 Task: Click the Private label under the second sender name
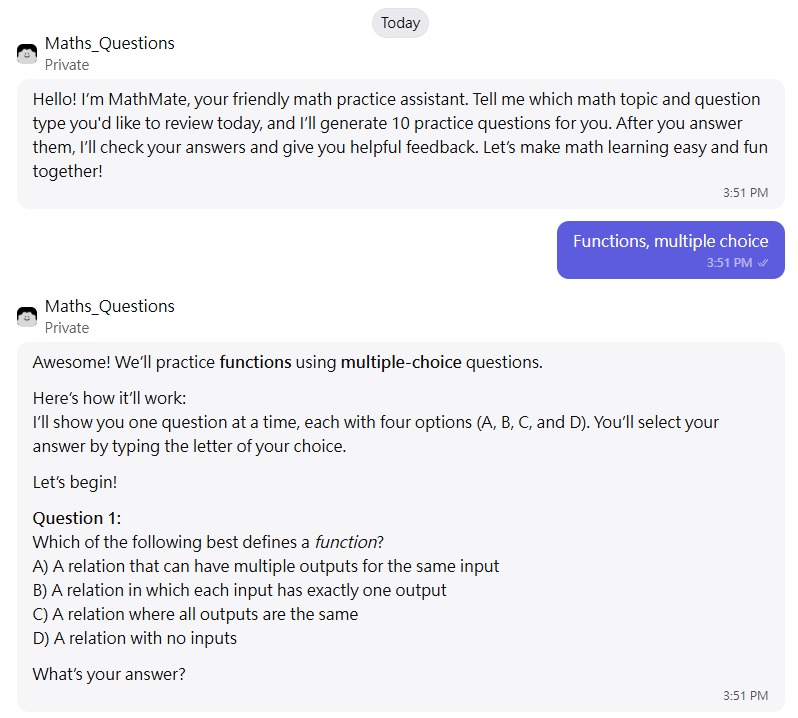(x=67, y=328)
